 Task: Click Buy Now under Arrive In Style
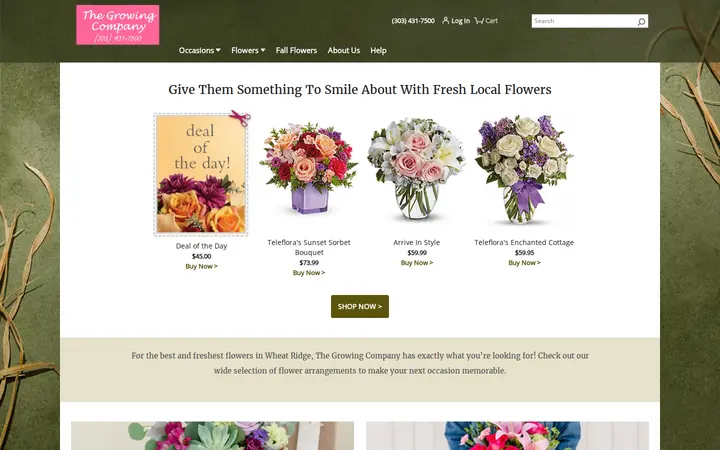pyautogui.click(x=416, y=263)
